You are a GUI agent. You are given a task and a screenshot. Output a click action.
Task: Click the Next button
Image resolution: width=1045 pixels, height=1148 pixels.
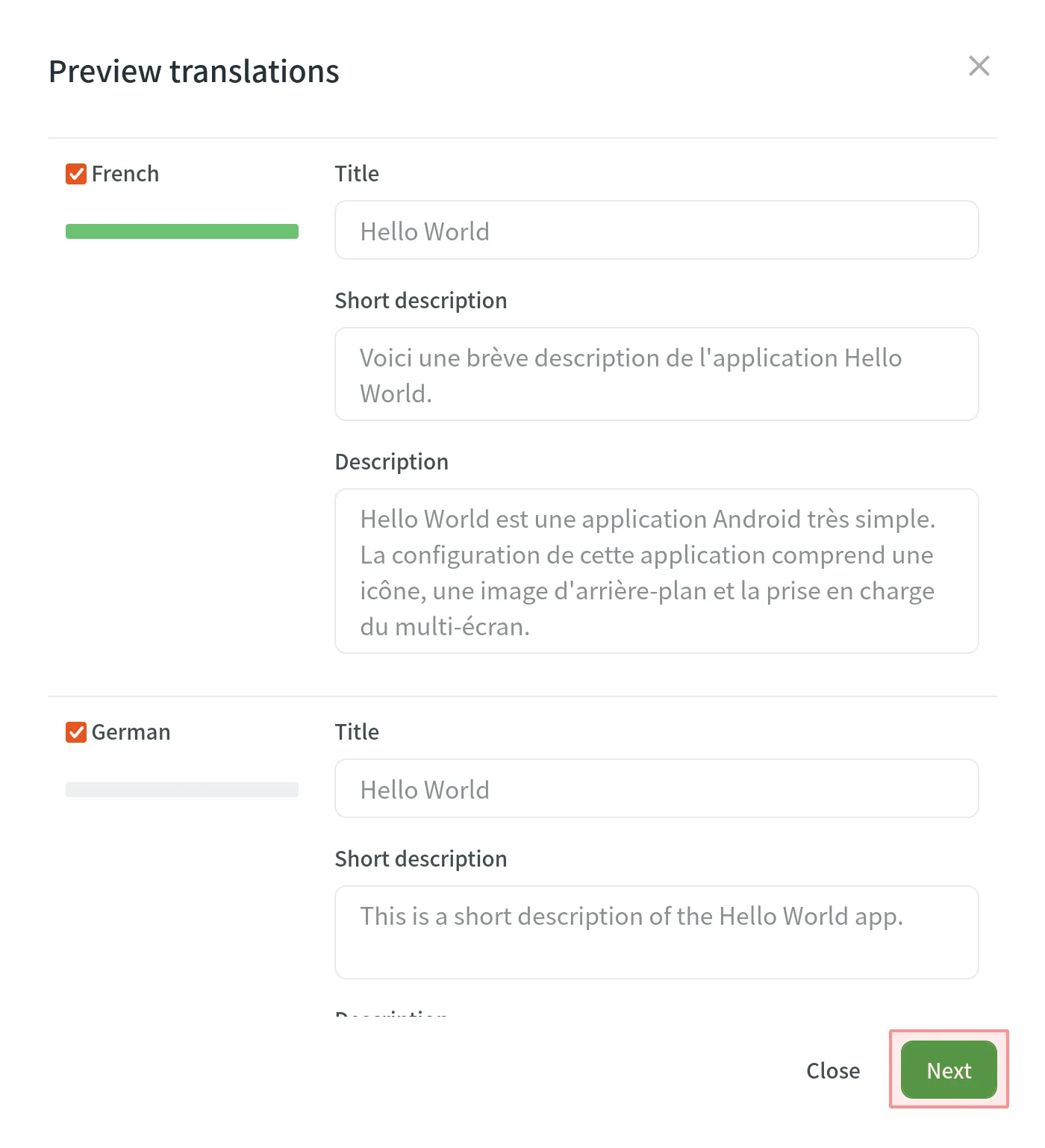pos(948,1070)
